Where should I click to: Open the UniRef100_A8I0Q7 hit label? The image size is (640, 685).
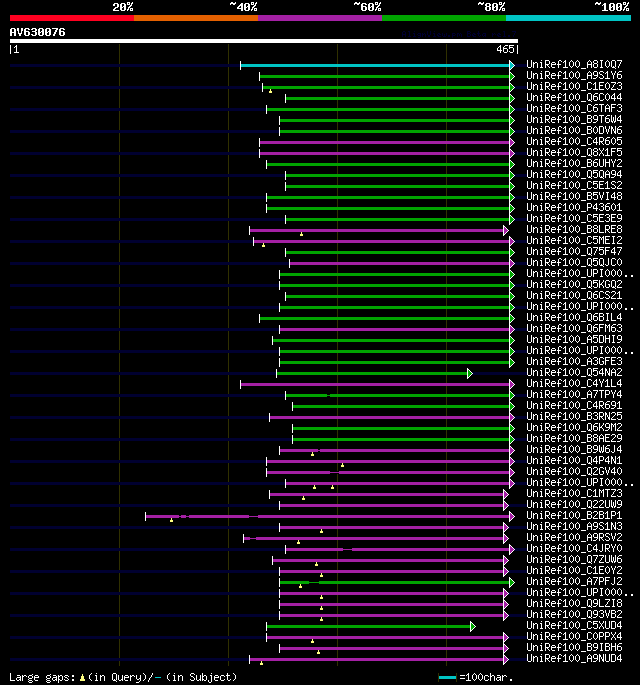coord(574,64)
